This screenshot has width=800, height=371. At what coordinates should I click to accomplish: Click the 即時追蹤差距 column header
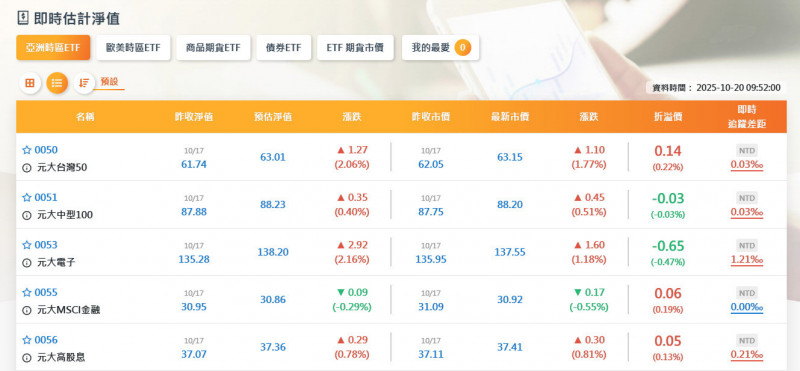747,117
